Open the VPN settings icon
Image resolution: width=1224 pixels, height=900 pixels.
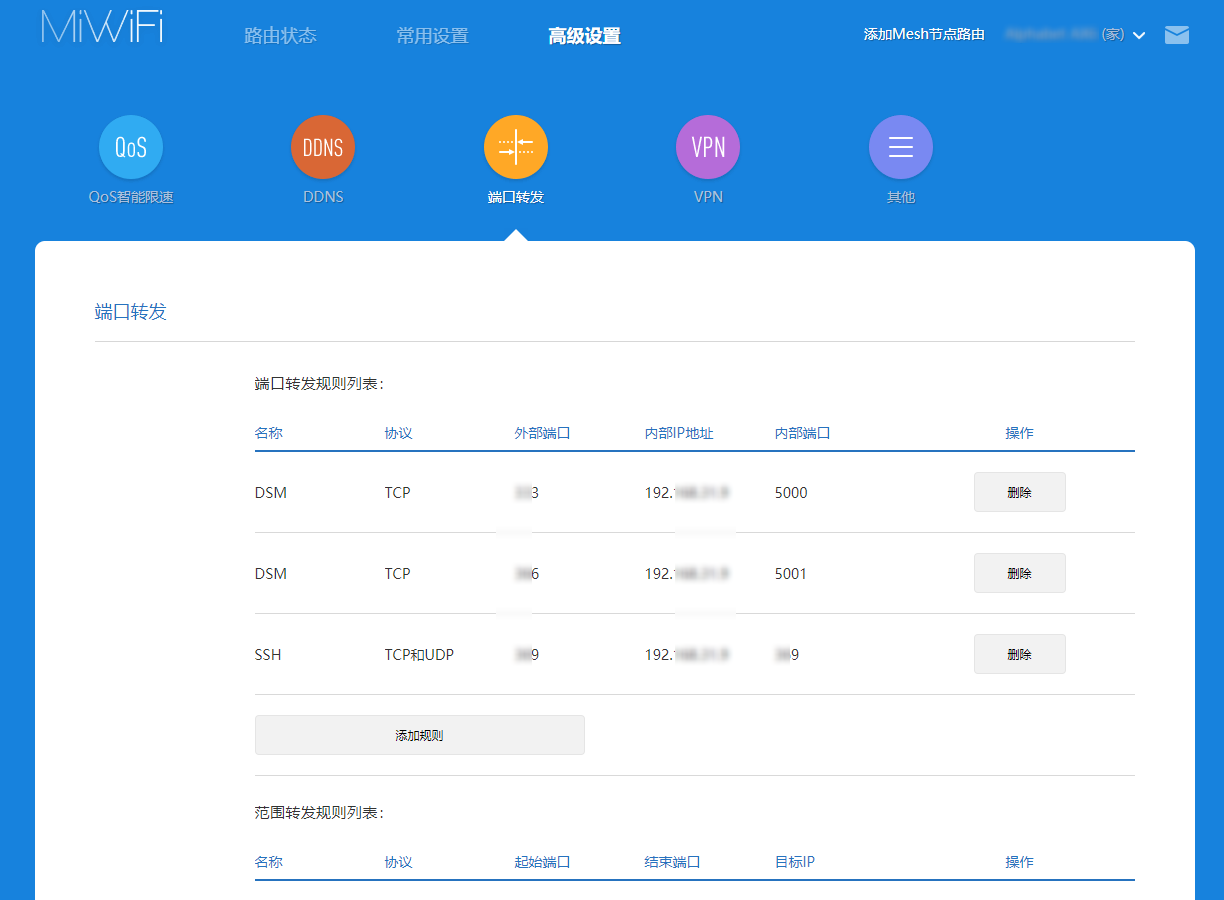click(x=708, y=148)
